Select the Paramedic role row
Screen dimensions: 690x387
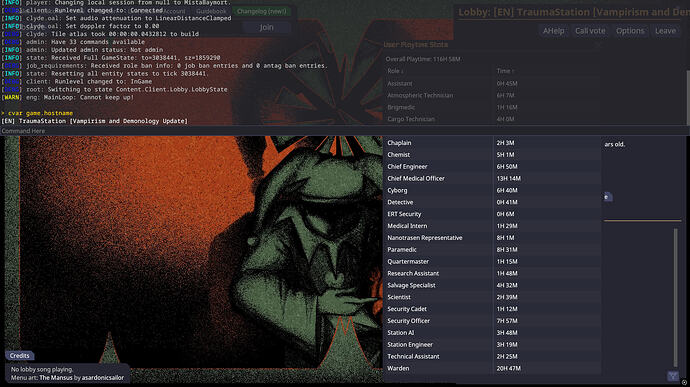(x=492, y=250)
